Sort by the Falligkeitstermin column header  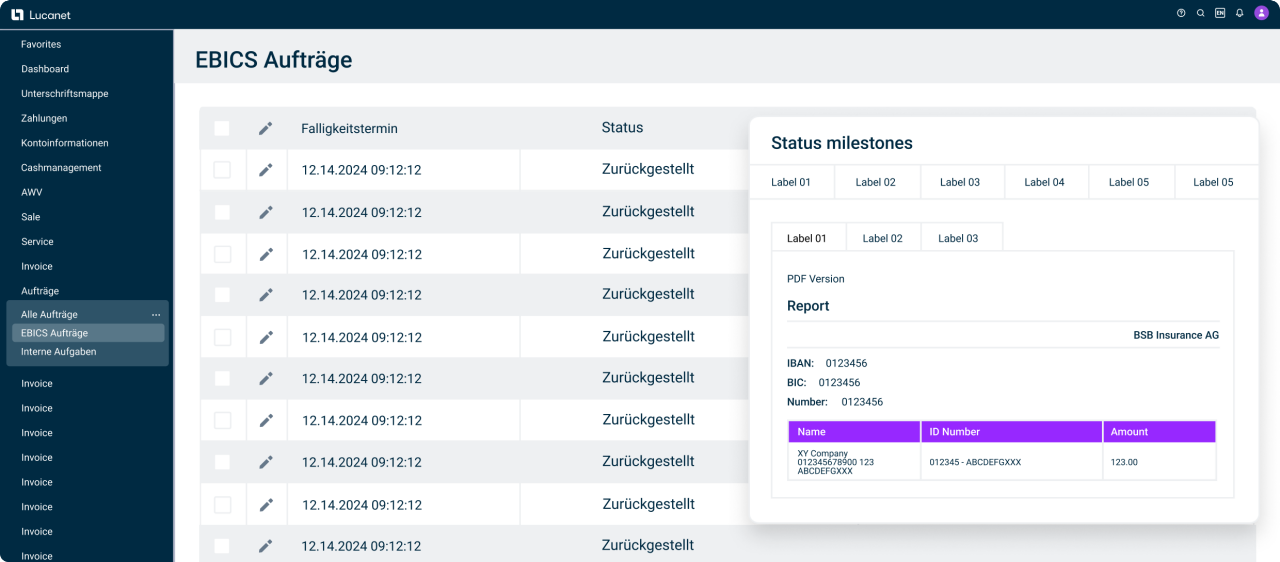click(x=349, y=129)
